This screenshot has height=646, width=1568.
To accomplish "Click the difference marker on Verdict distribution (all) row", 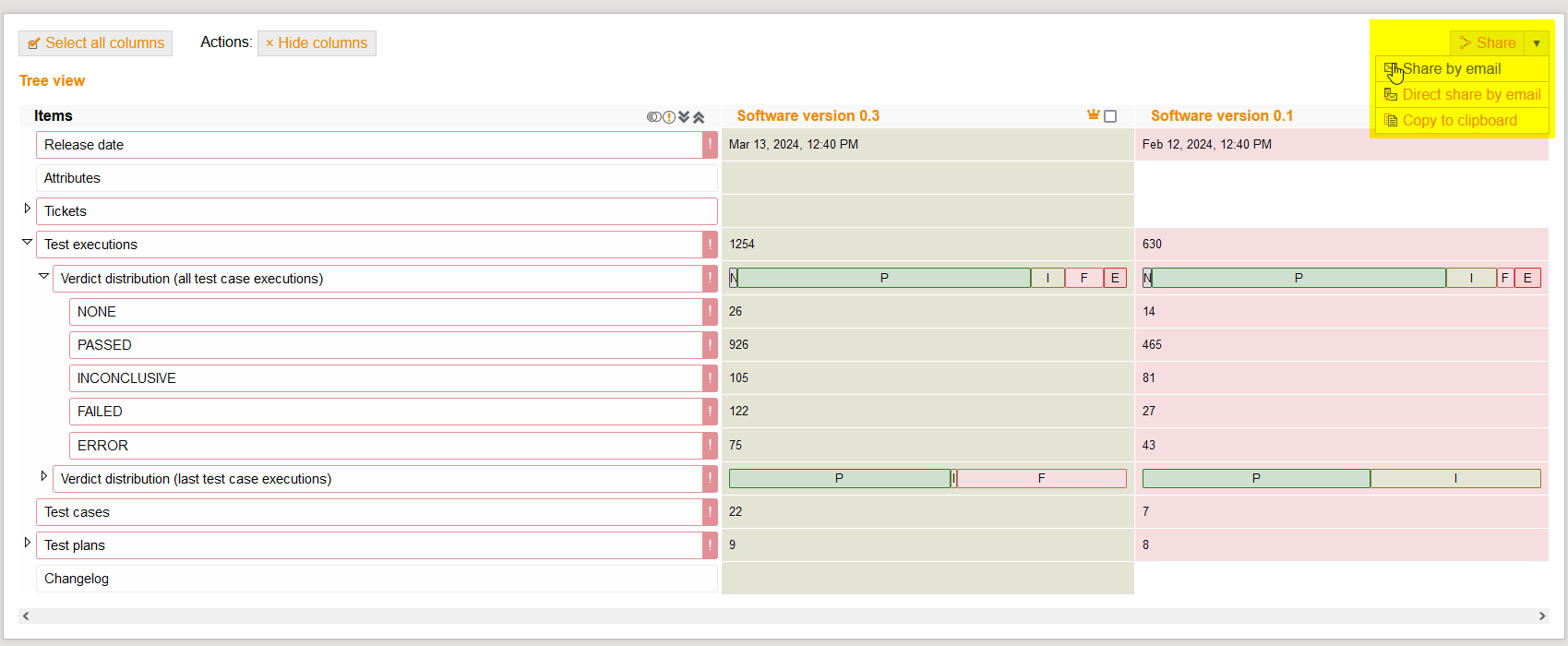I will click(710, 279).
